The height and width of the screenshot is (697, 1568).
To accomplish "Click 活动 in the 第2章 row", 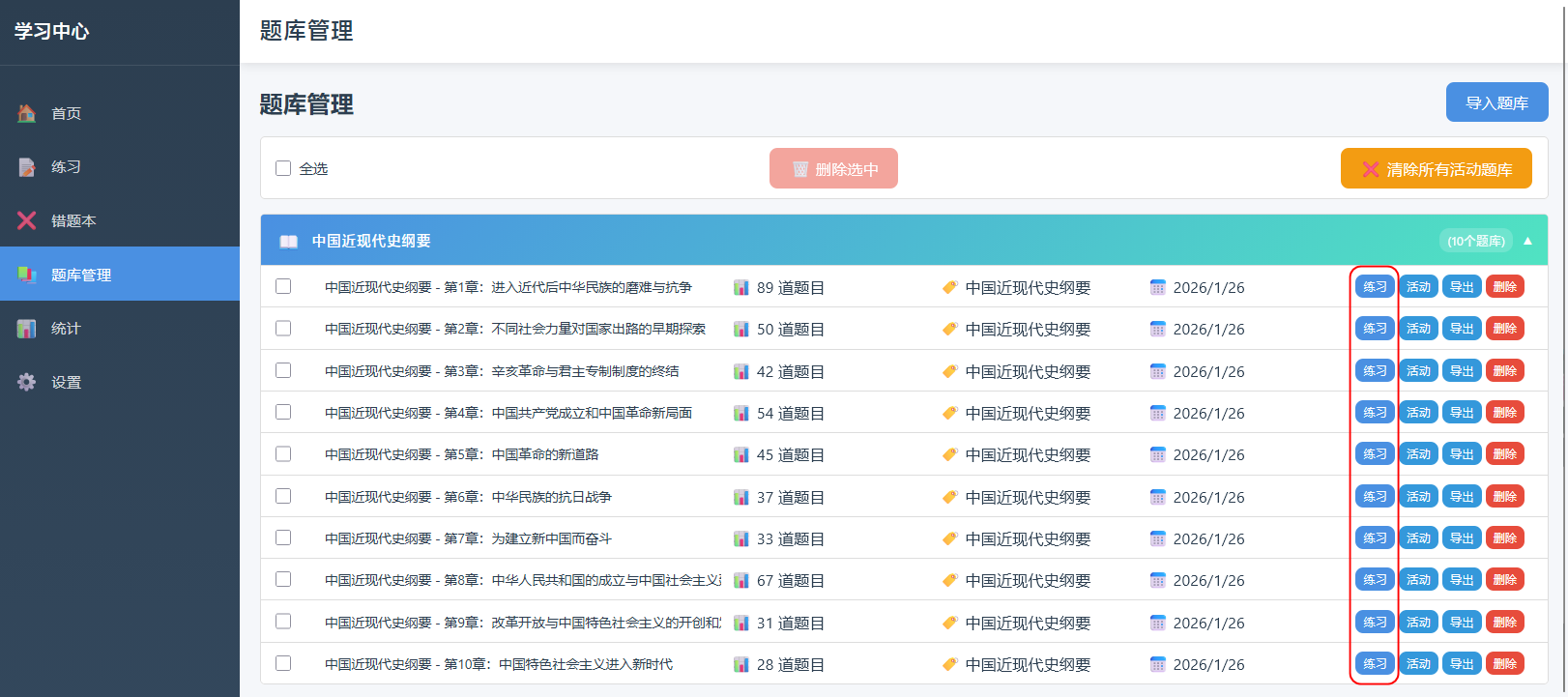I will point(1418,329).
